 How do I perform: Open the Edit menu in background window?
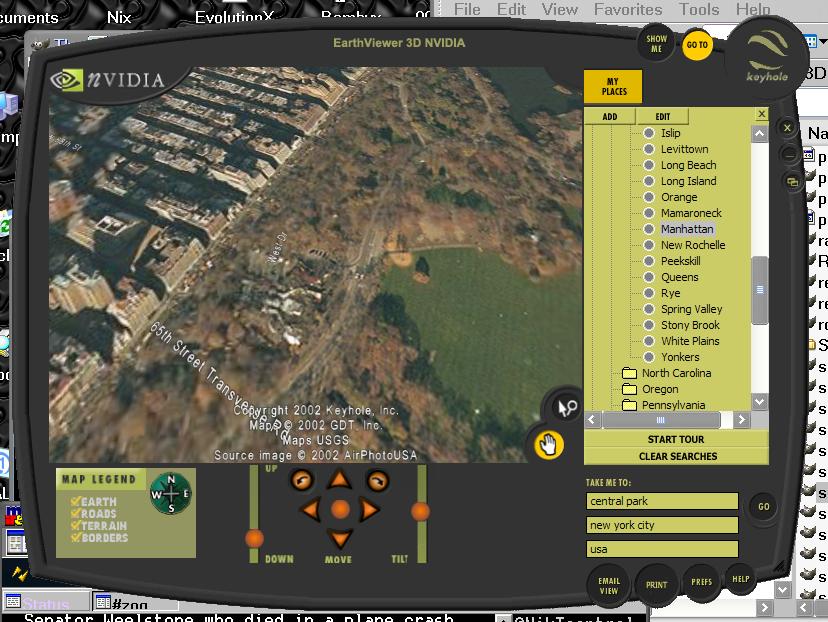point(511,9)
